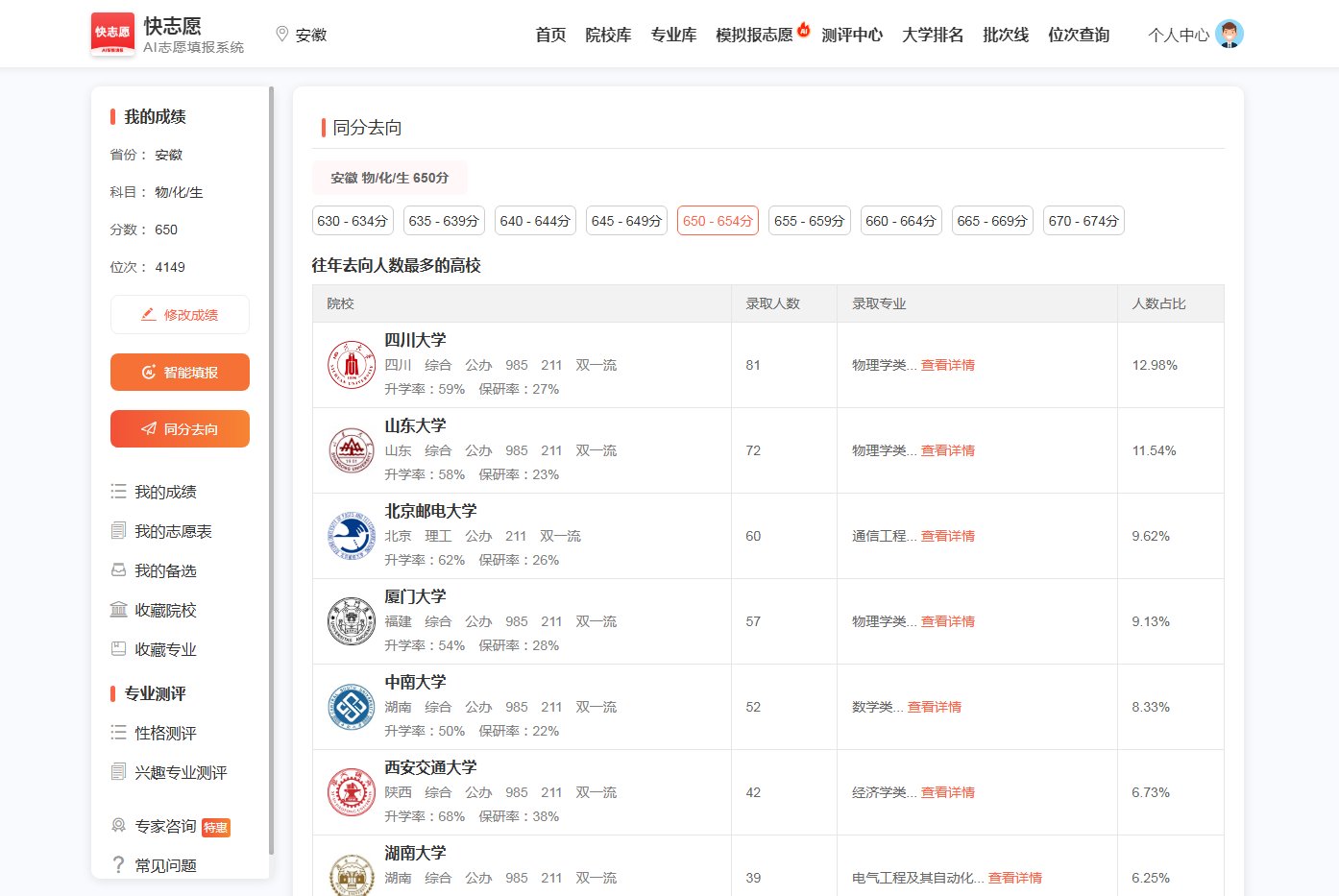View 查看详情 for 湖南大学 majors
This screenshot has width=1339, height=896.
pyautogui.click(x=1015, y=878)
